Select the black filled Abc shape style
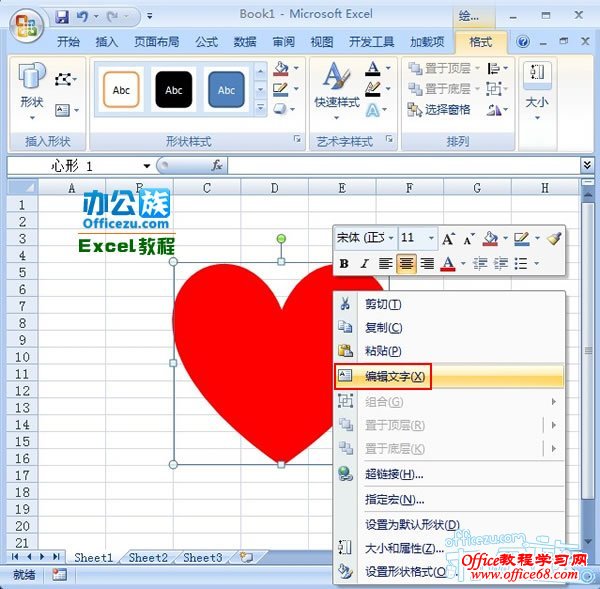The width and height of the screenshot is (600, 589). (x=173, y=90)
